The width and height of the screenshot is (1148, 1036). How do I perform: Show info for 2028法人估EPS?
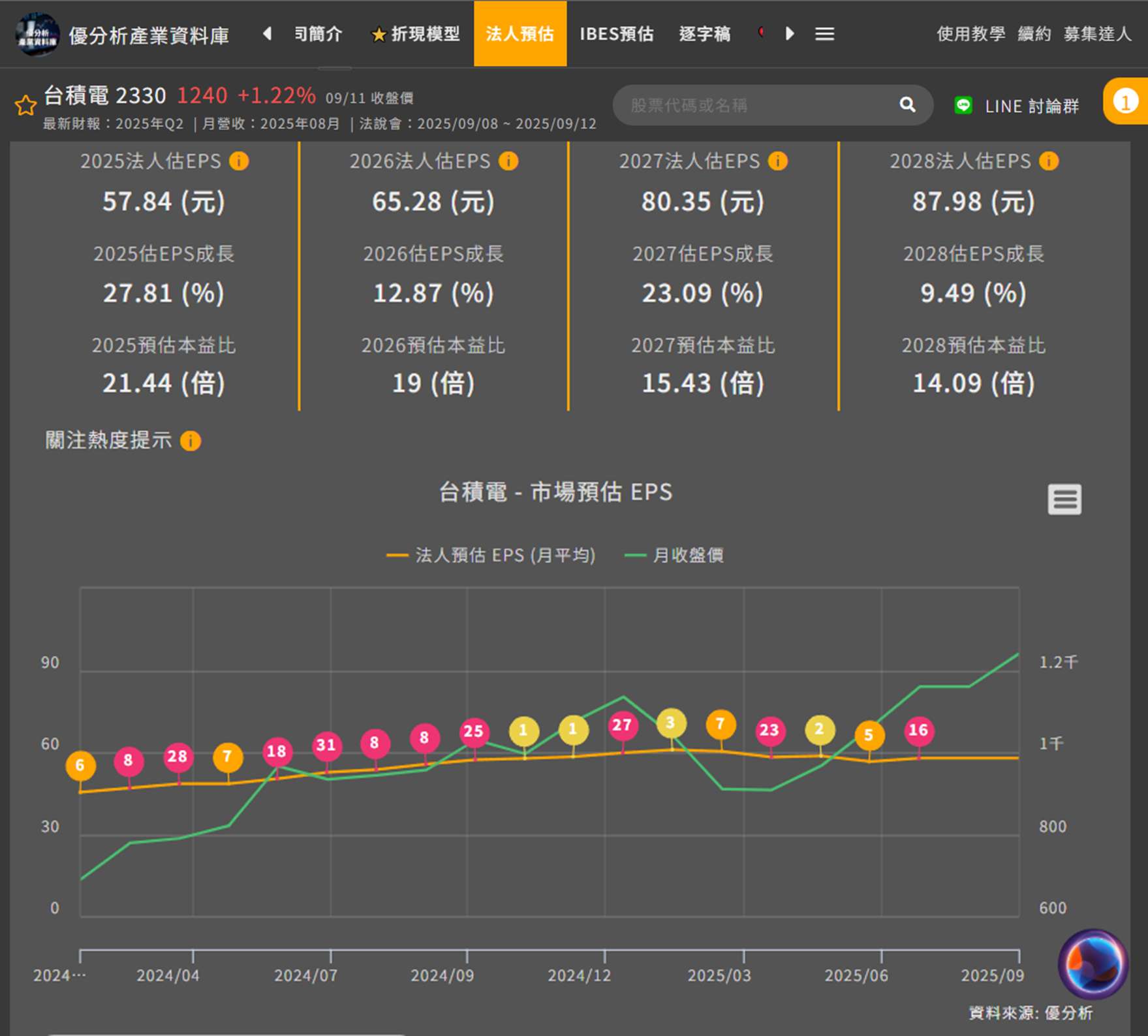click(1049, 161)
